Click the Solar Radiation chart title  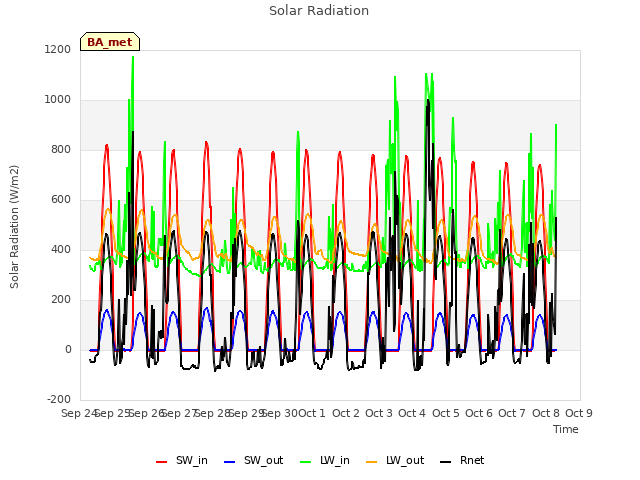(x=319, y=11)
